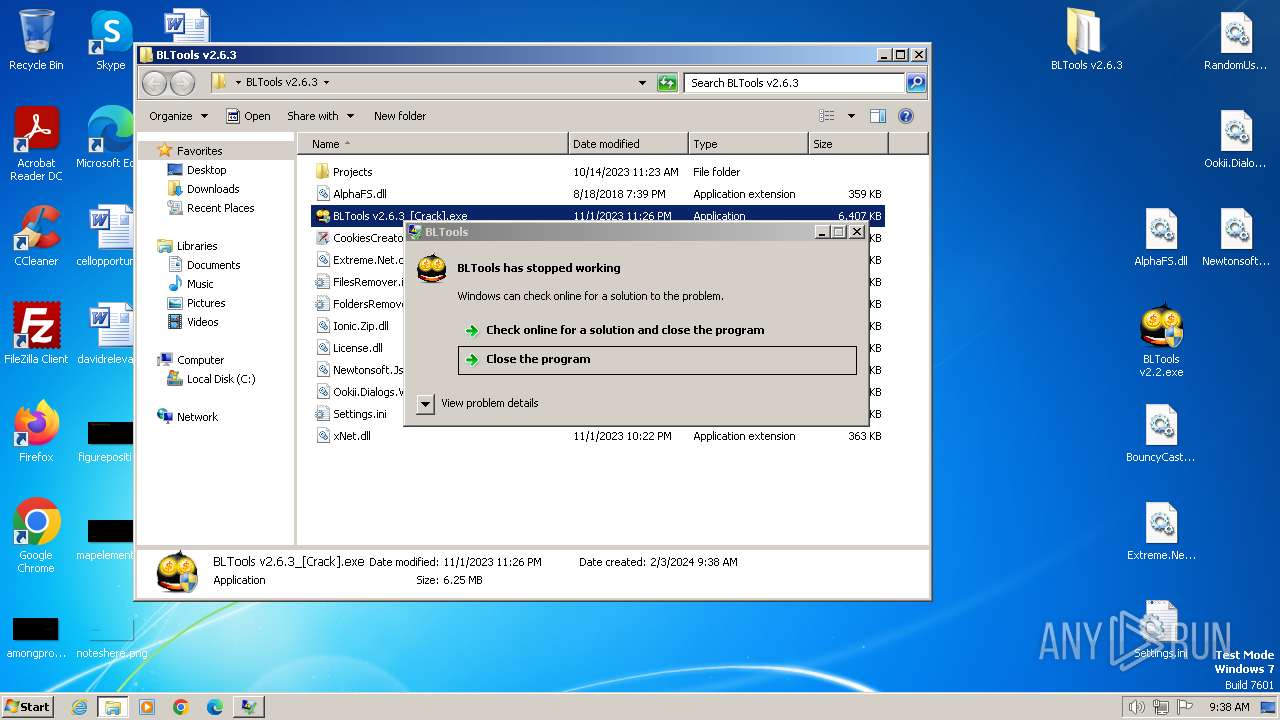Launch Skype from the desktop
The image size is (1280, 720).
coord(110,40)
